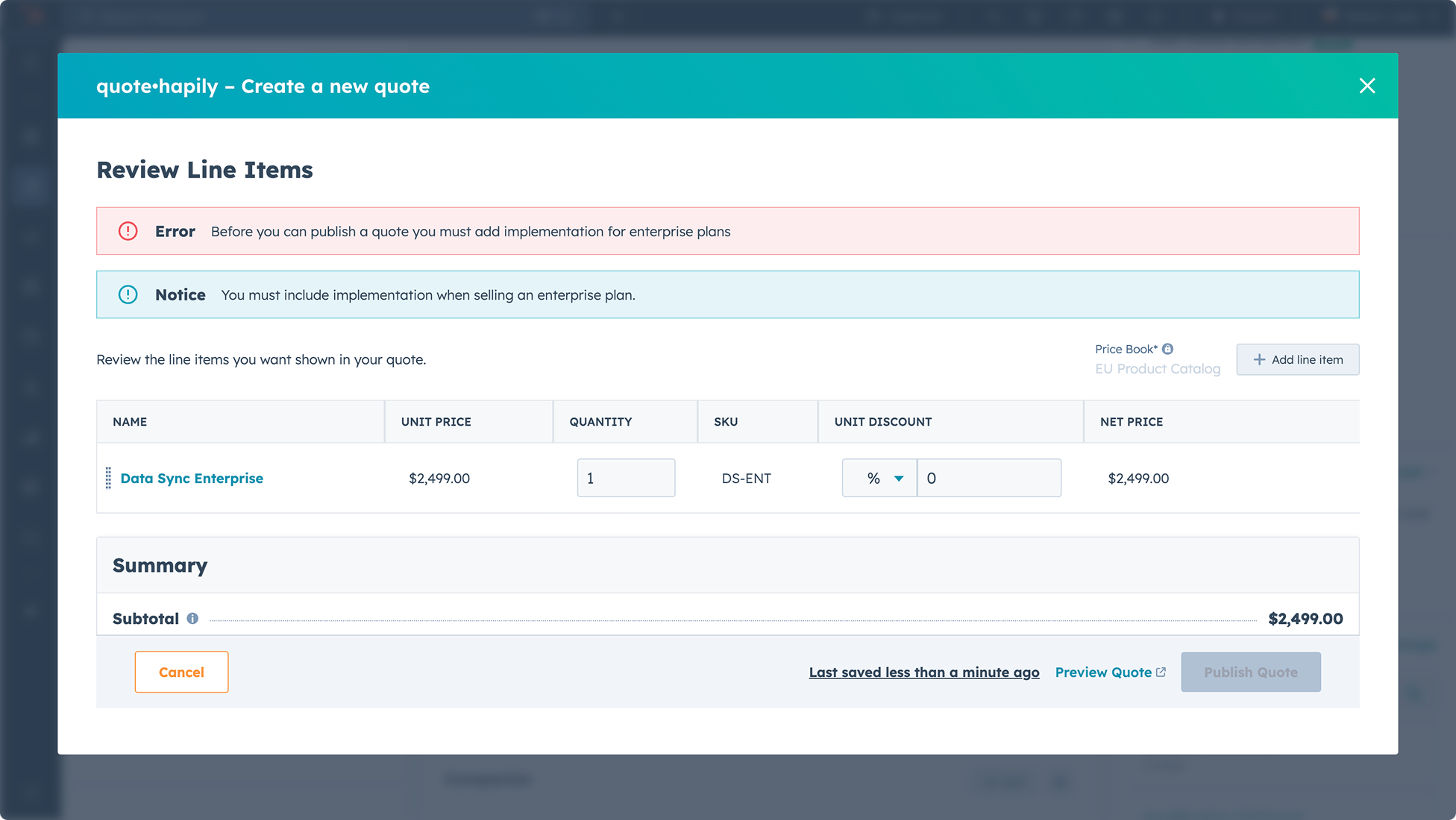1456x820 pixels.
Task: Click the Publish Quote button
Action: [x=1250, y=672]
